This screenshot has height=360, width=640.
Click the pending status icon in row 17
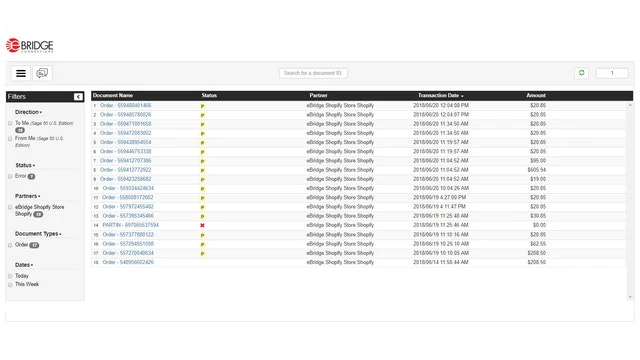pos(202,254)
